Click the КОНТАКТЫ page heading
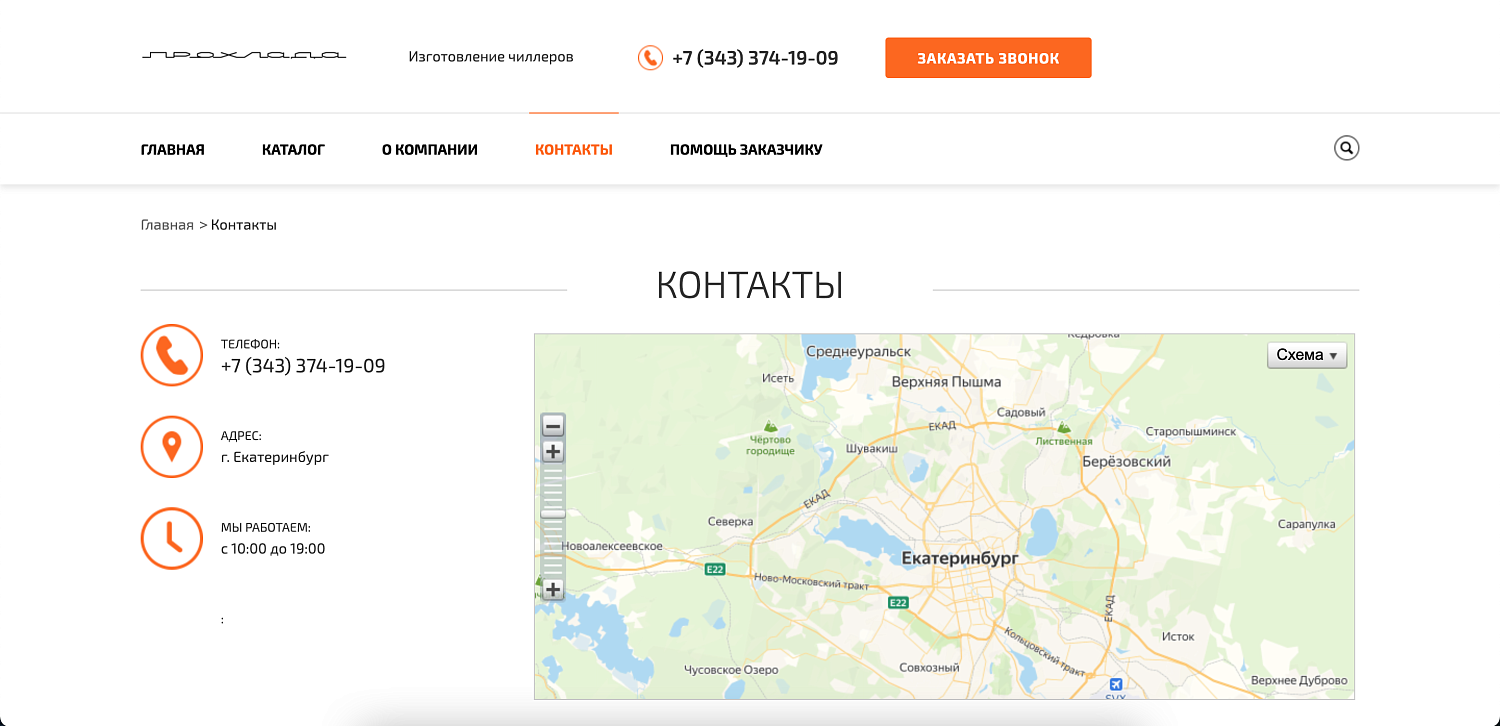The width and height of the screenshot is (1500, 726). click(x=750, y=286)
